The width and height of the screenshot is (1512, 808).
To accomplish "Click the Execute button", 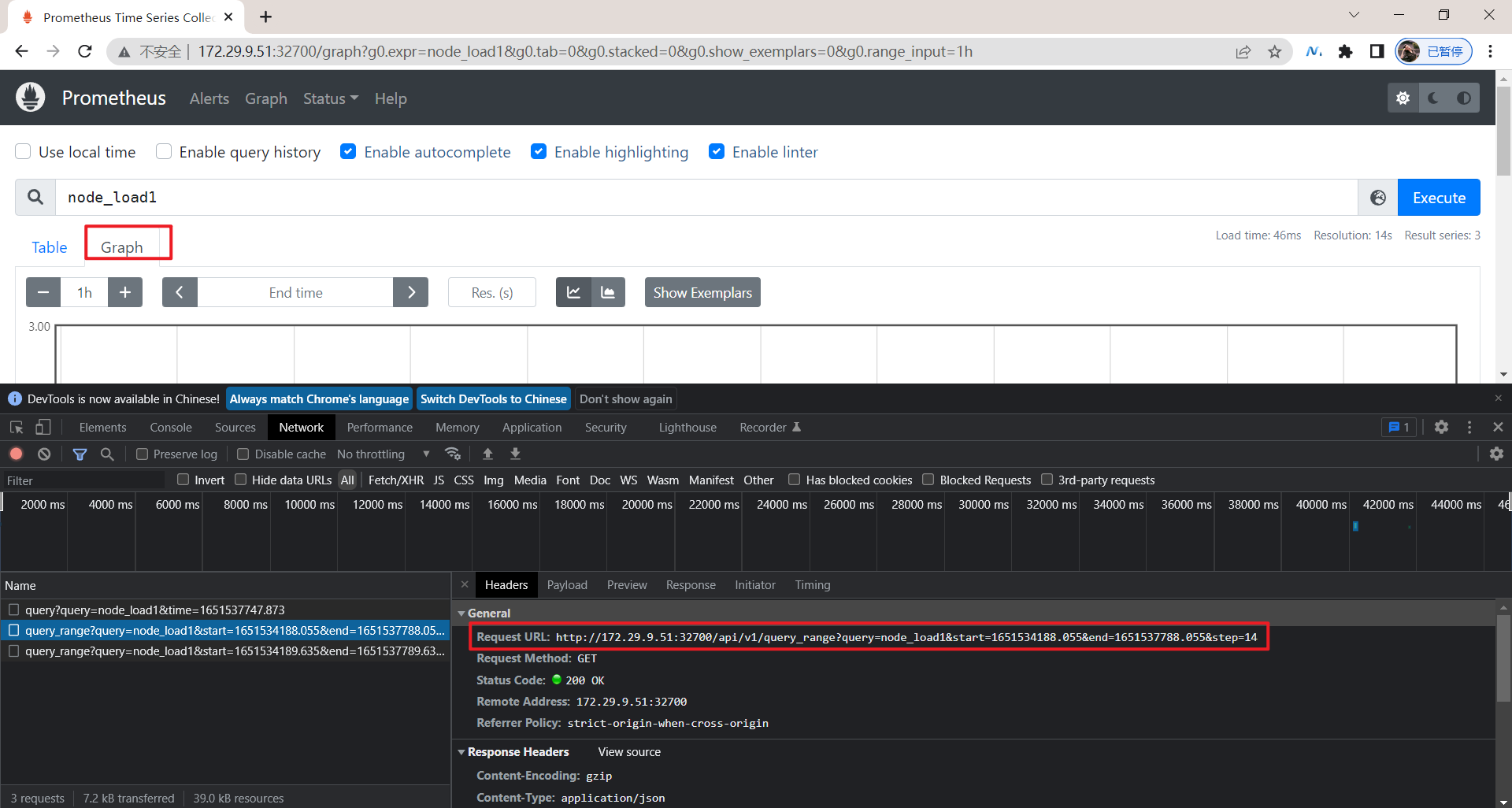I will point(1439,198).
